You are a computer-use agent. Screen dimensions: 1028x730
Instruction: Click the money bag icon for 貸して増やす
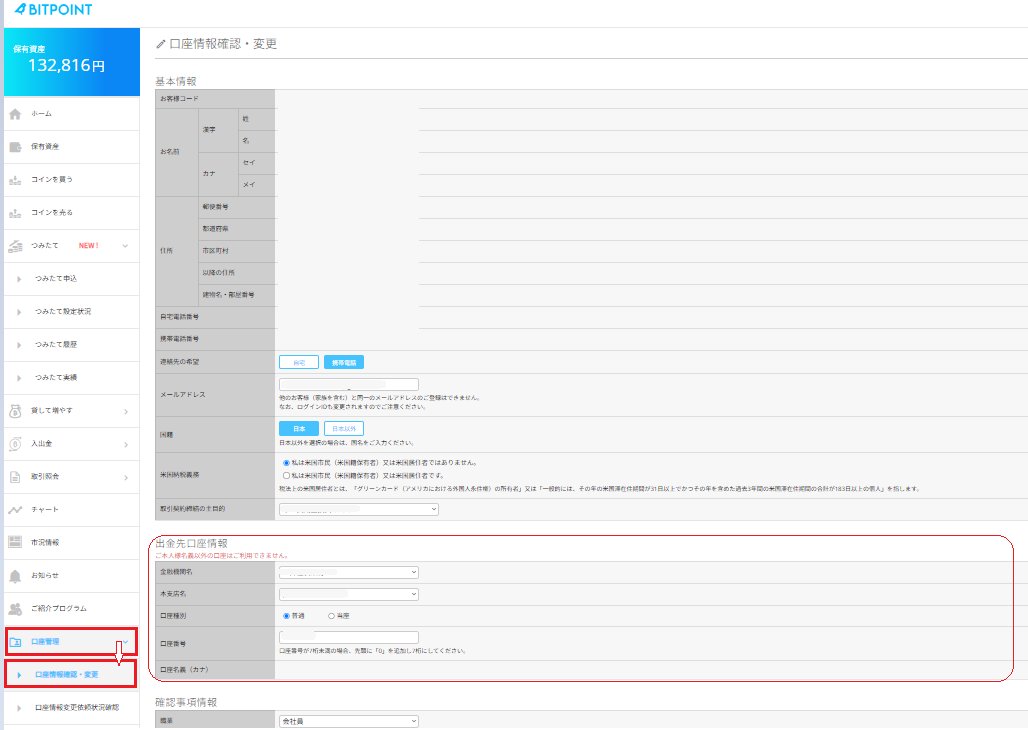coord(15,411)
